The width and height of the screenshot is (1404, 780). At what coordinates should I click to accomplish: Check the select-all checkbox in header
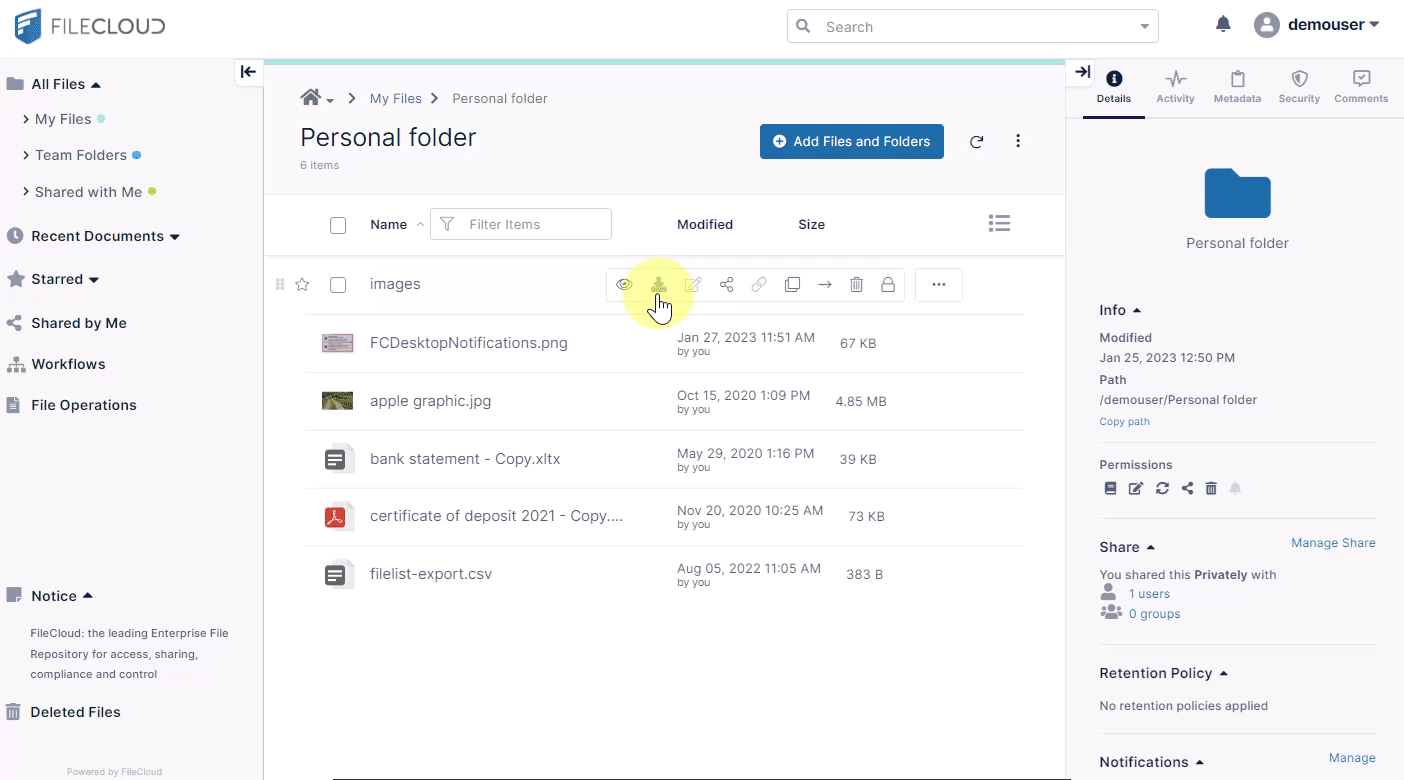click(338, 225)
